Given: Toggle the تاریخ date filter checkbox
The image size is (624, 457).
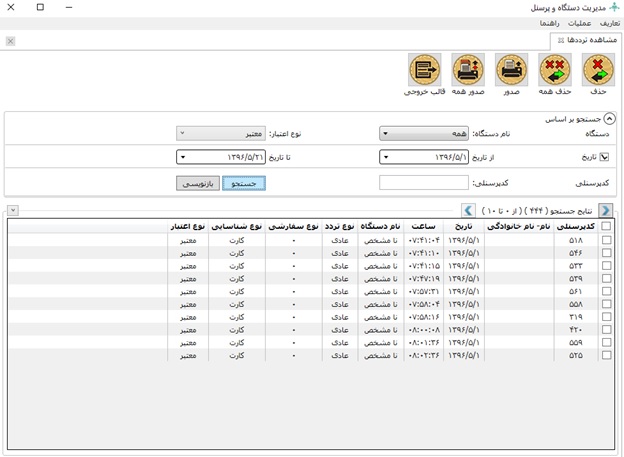Looking at the screenshot, I should (x=604, y=157).
